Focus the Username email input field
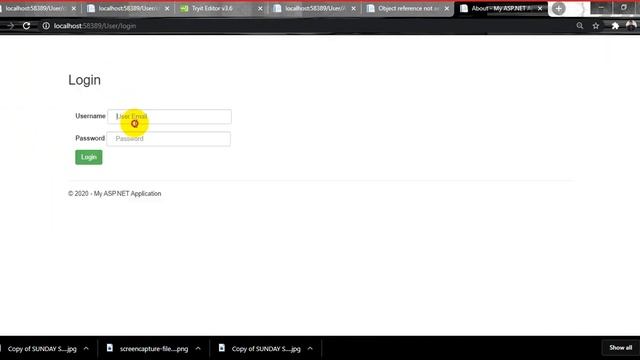This screenshot has width=640, height=360. [169, 117]
